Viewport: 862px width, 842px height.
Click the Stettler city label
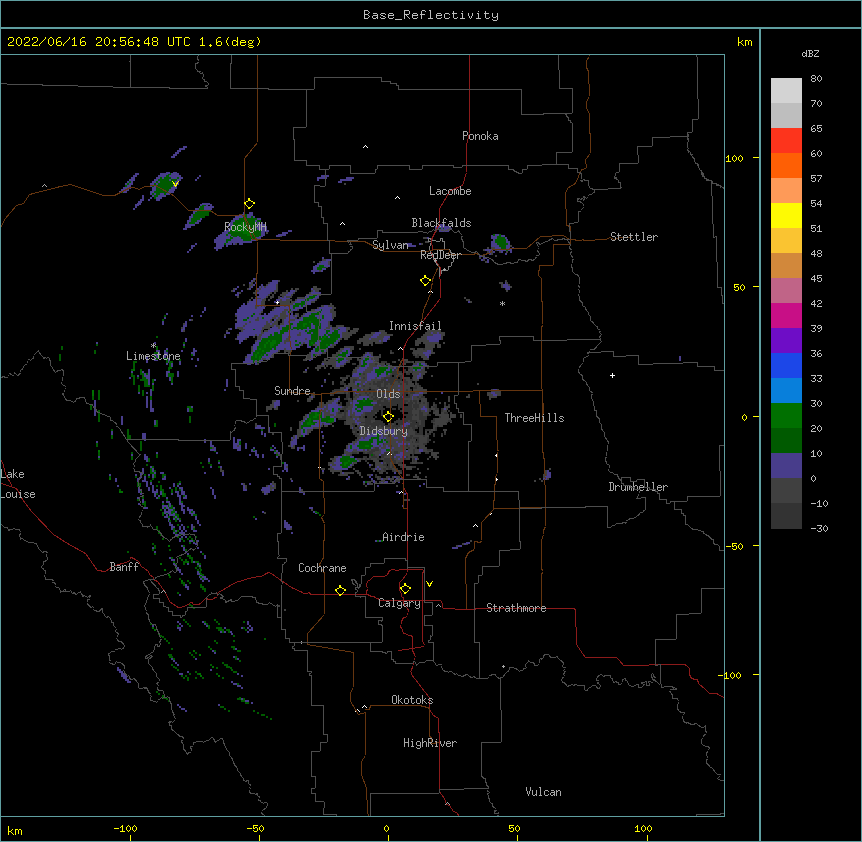(634, 237)
